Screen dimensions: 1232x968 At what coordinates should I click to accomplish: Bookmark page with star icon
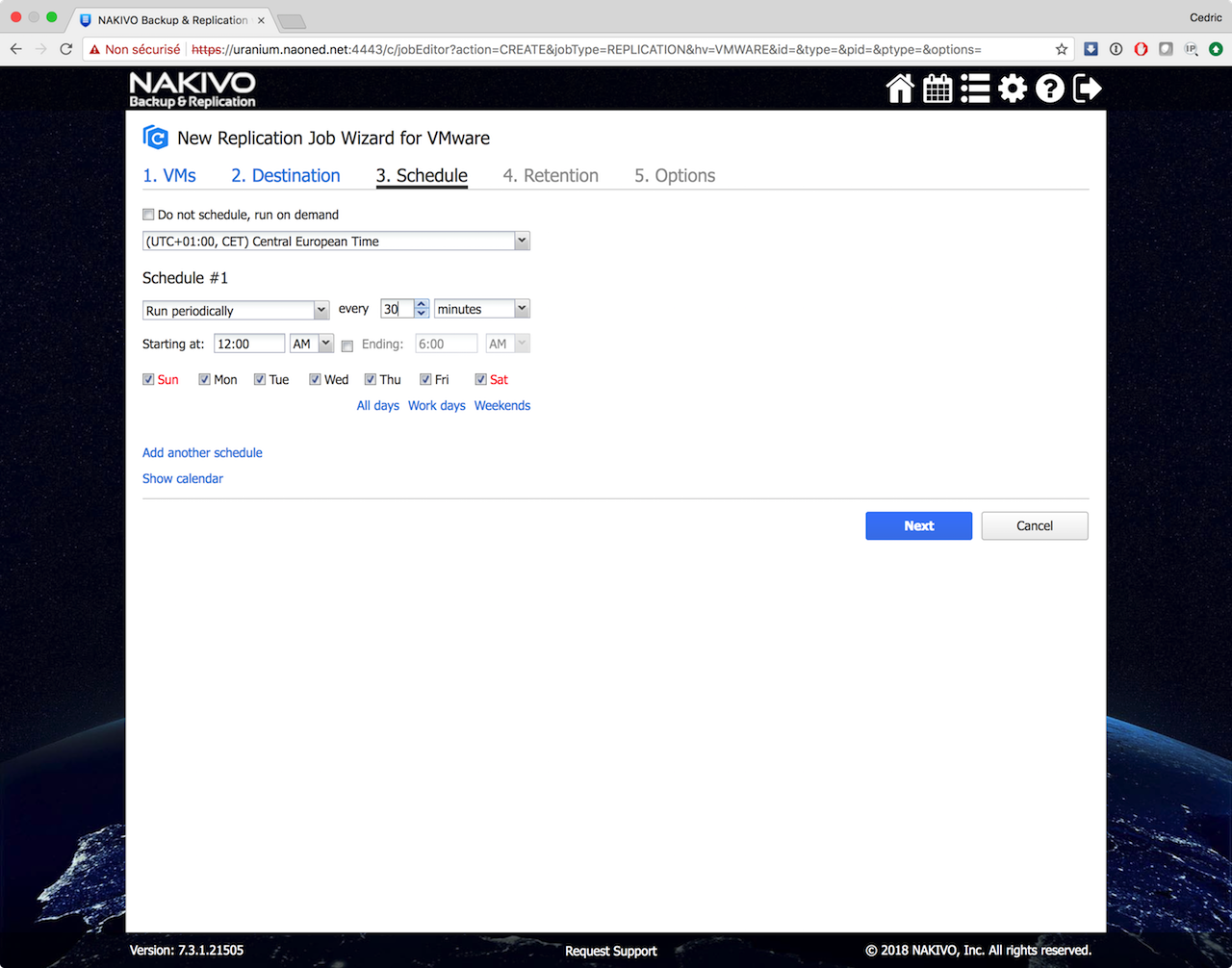(1062, 49)
